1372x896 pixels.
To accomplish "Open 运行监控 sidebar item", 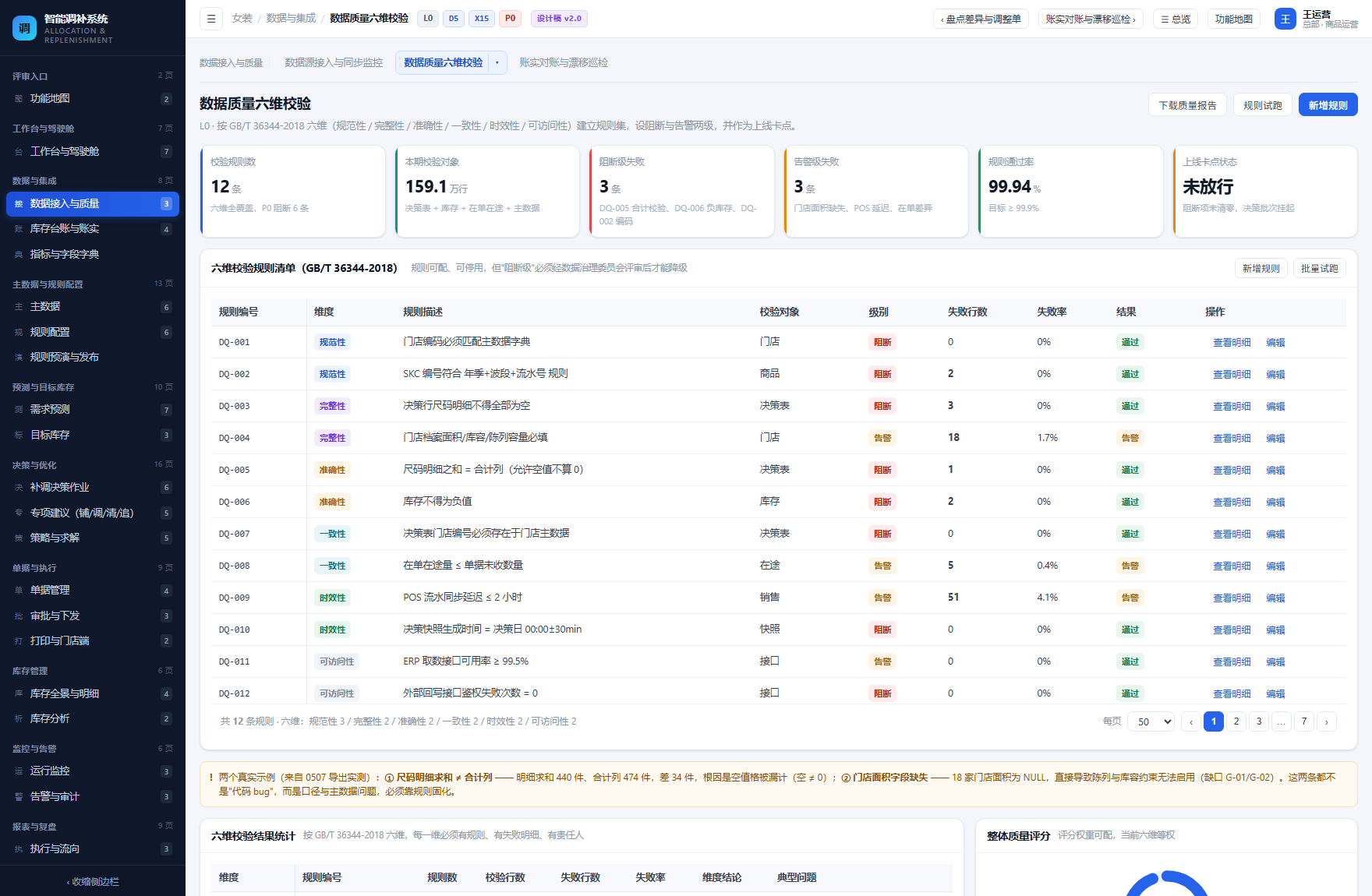I will click(x=93, y=771).
